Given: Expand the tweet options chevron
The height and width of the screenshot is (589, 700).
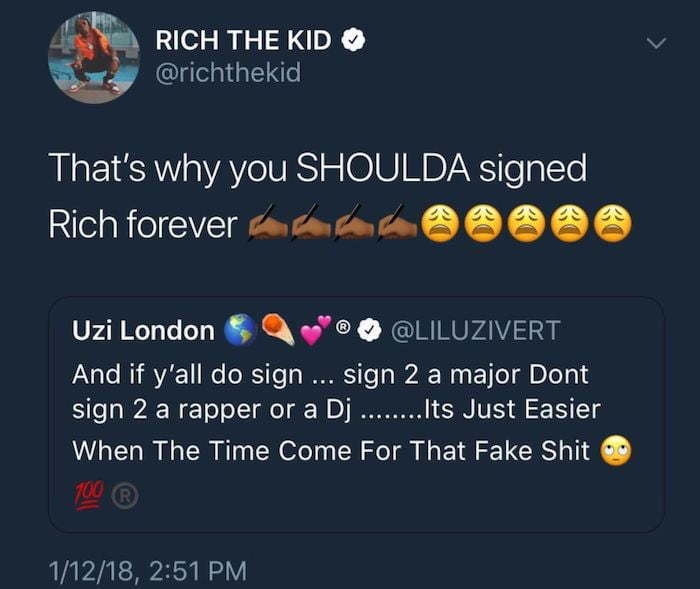Looking at the screenshot, I should click(x=656, y=43).
